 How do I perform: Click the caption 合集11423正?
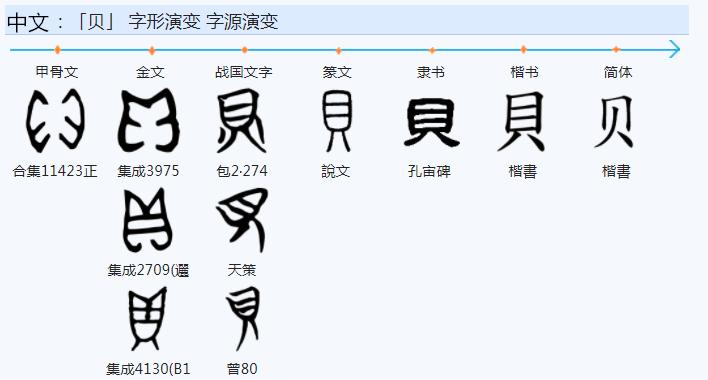[x=55, y=171]
